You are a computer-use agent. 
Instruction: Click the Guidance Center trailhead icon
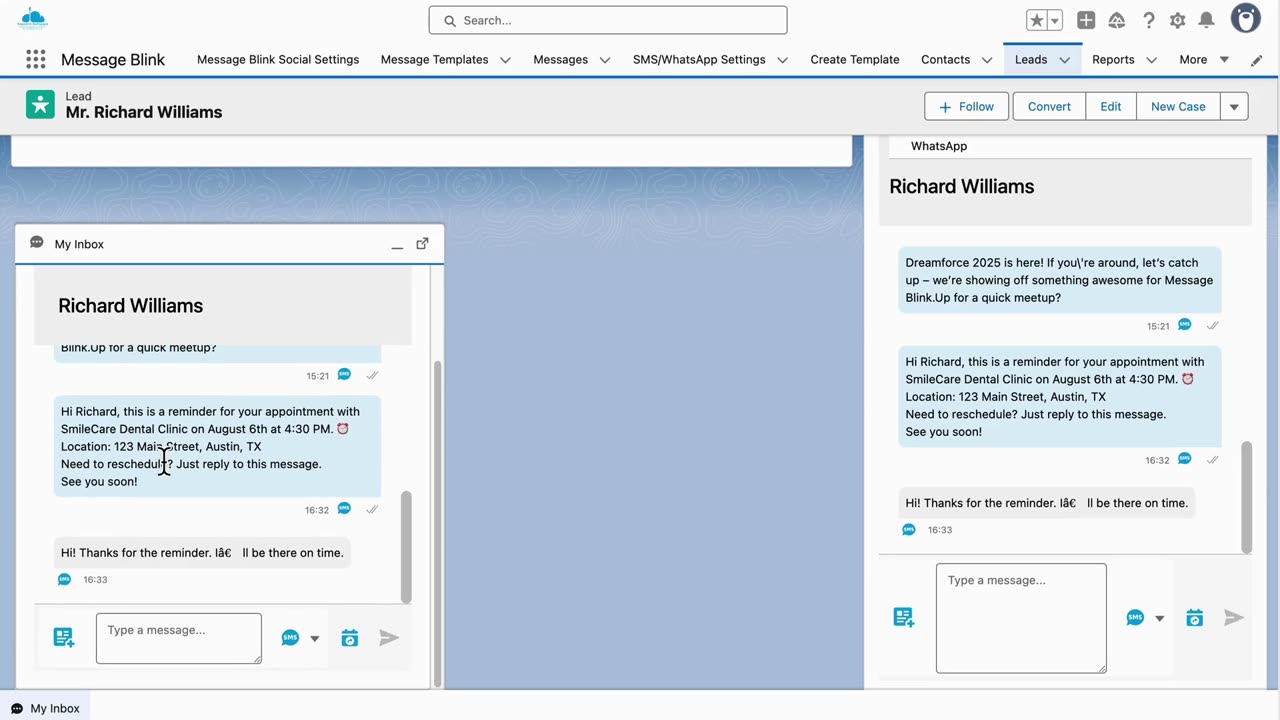[1117, 20]
